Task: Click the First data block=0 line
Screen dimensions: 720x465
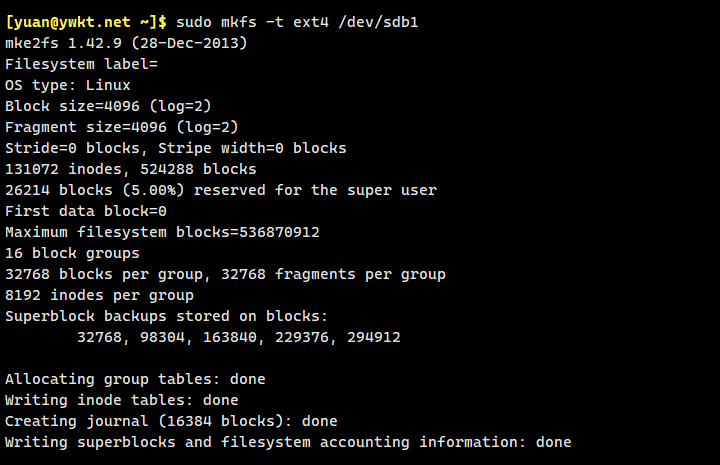Action: [85, 211]
